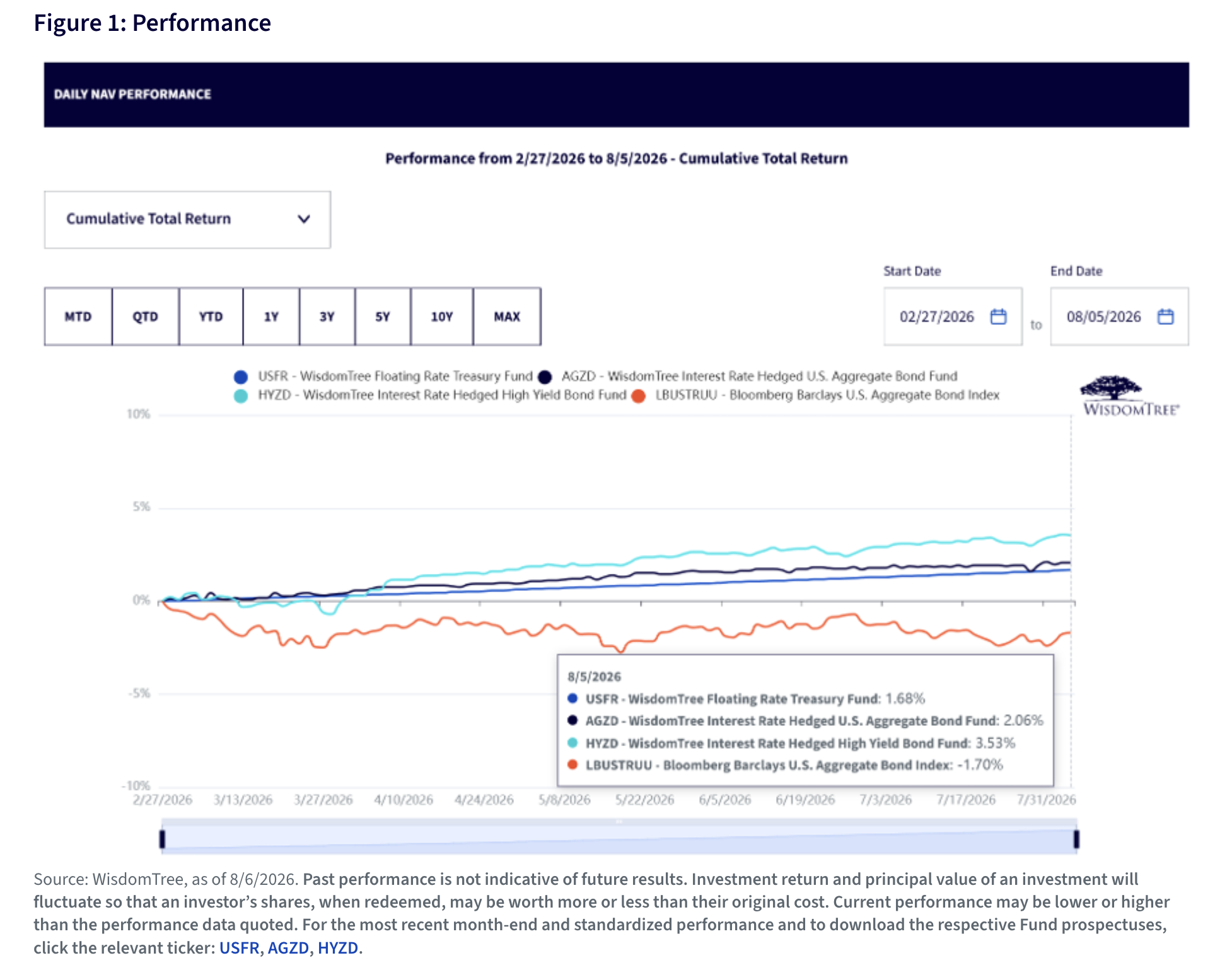This screenshot has height=970, width=1232.
Task: Select the 3Y time range
Action: 327,317
